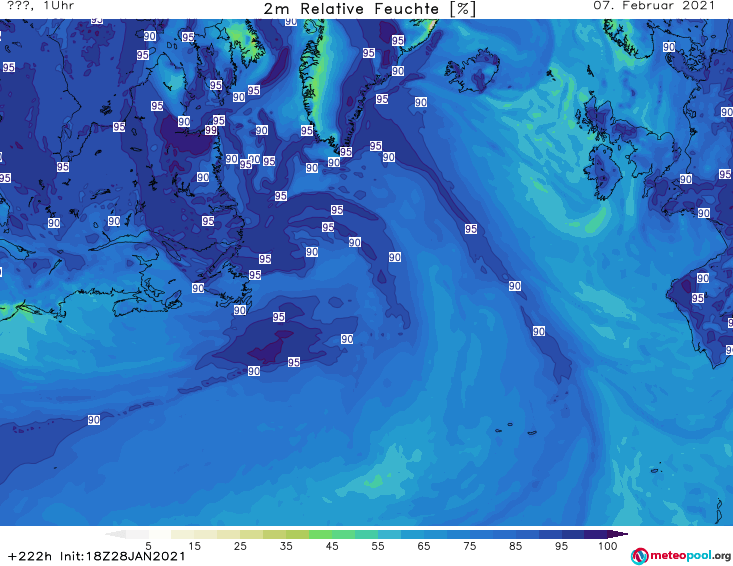
Task: Click colorbar tick label '100'
Action: pos(608,546)
